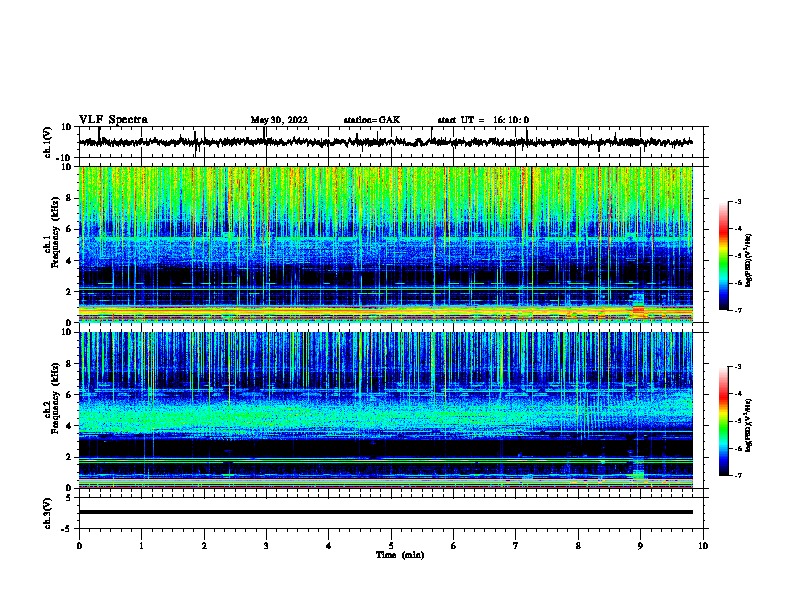The width and height of the screenshot is (792, 612).
Task: Click the ch.1 color scale bar
Action: click(724, 256)
